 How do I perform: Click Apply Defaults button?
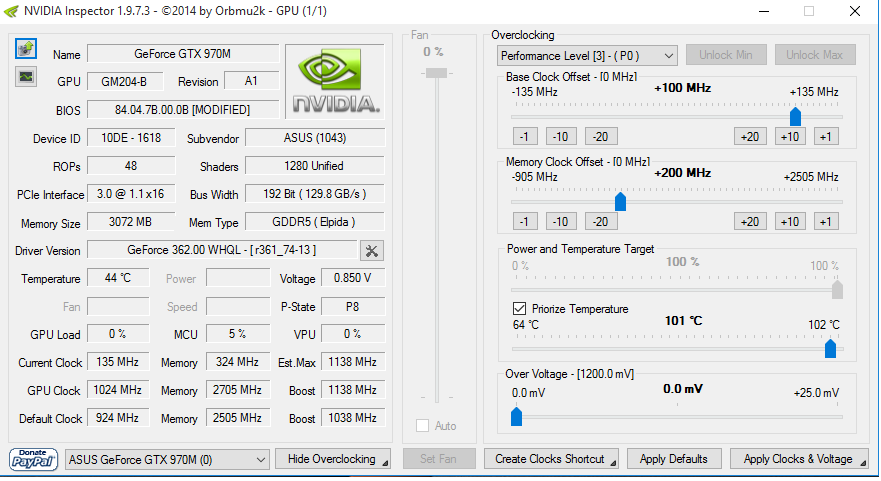[x=673, y=459]
